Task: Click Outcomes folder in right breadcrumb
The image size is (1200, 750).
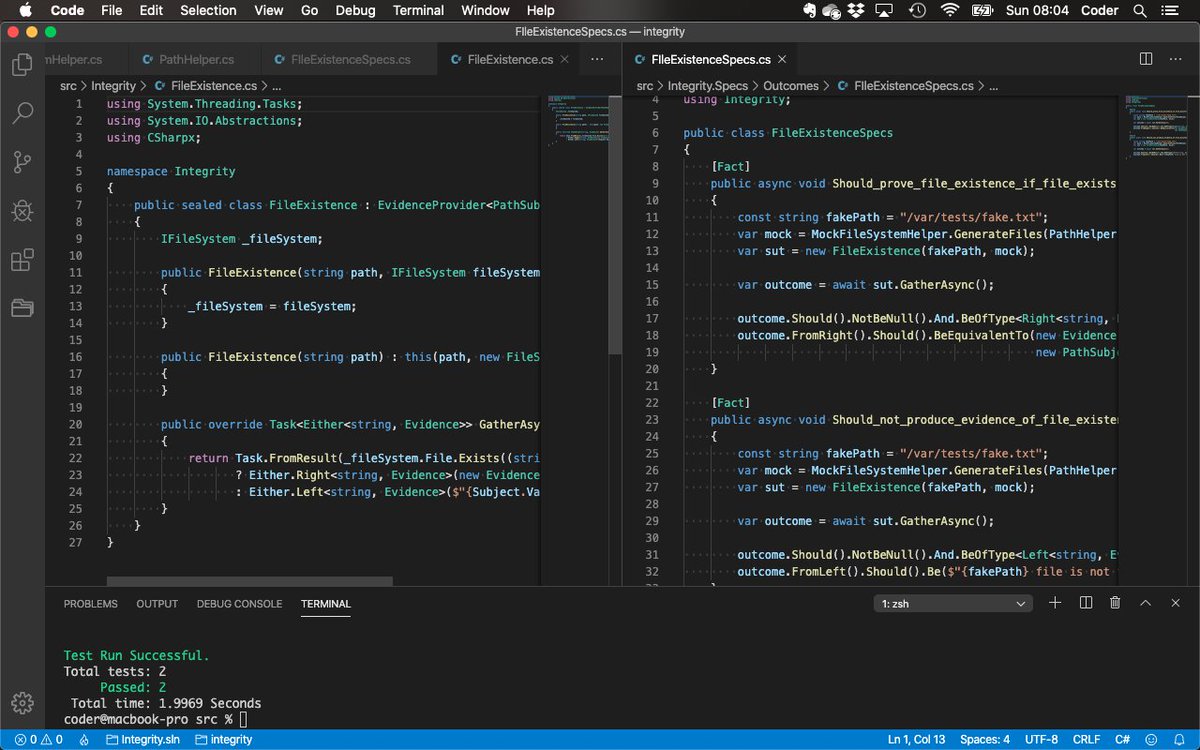Action: pos(790,86)
